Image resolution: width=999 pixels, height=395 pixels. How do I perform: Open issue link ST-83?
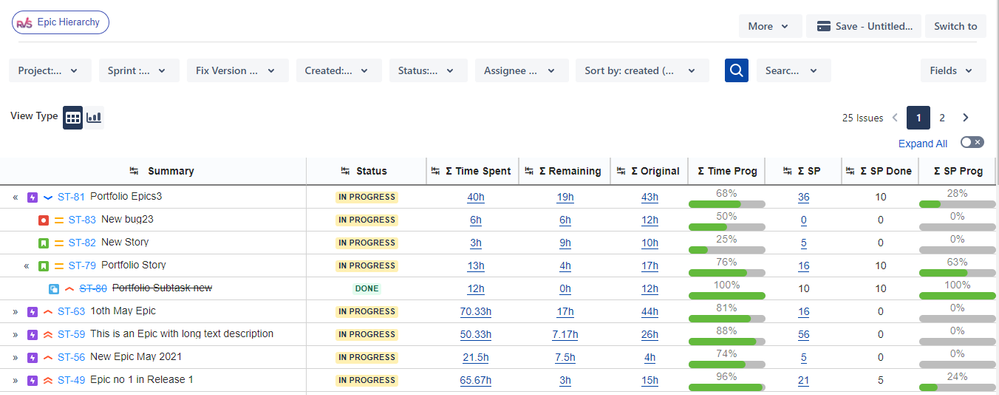pyautogui.click(x=82, y=220)
